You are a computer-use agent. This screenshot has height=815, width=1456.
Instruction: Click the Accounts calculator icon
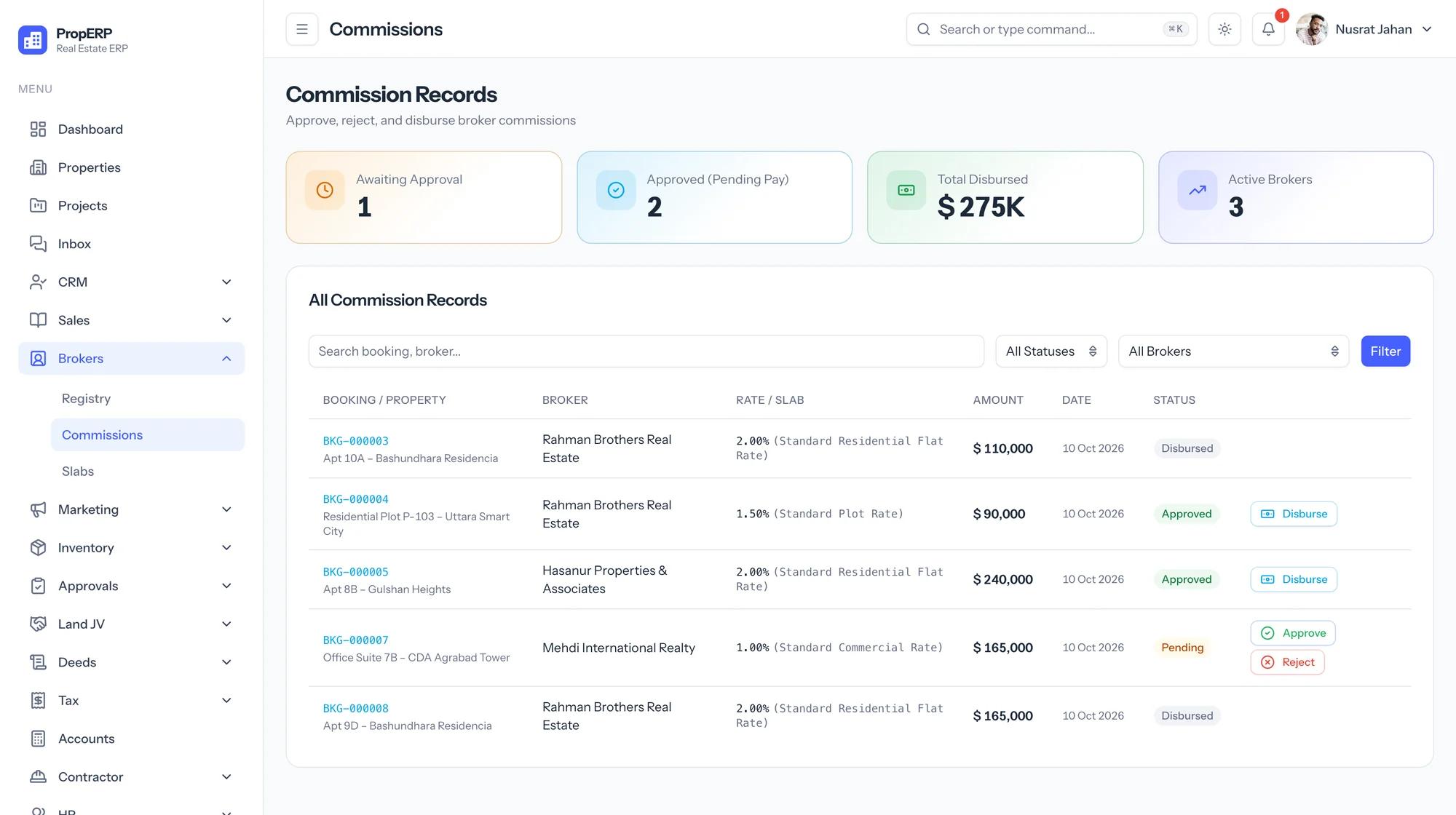[38, 739]
